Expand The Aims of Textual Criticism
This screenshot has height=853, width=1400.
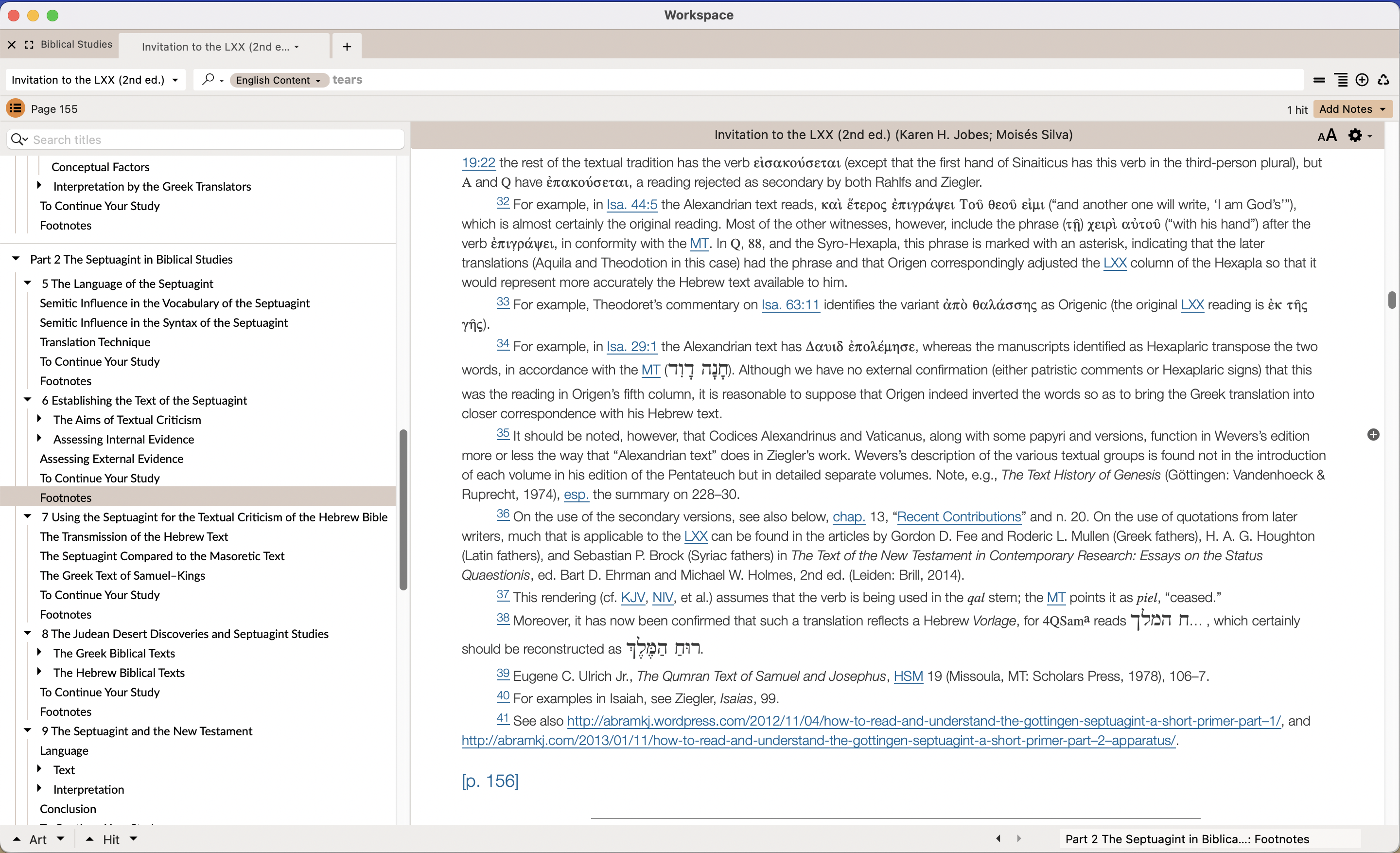[39, 419]
